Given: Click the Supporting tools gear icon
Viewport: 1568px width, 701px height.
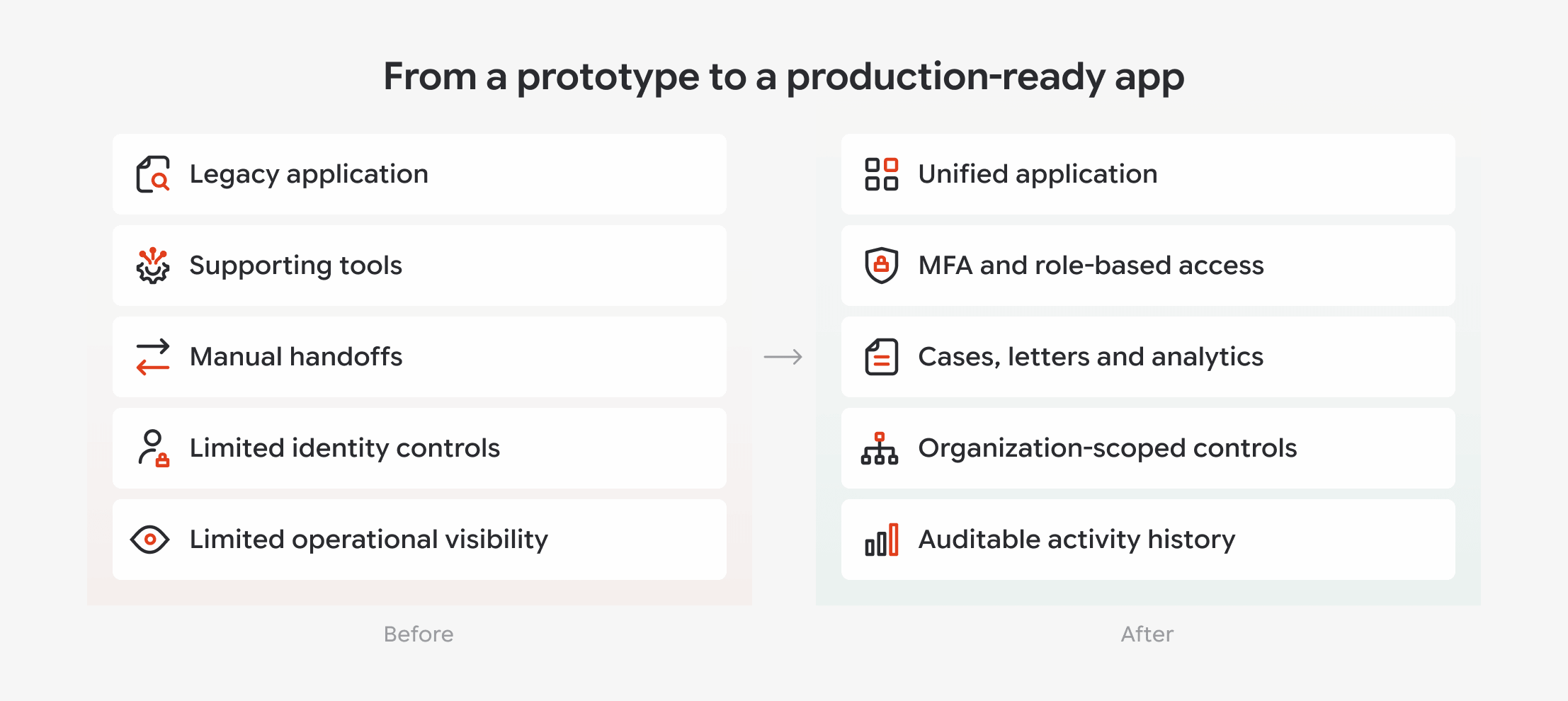Looking at the screenshot, I should pos(153,266).
